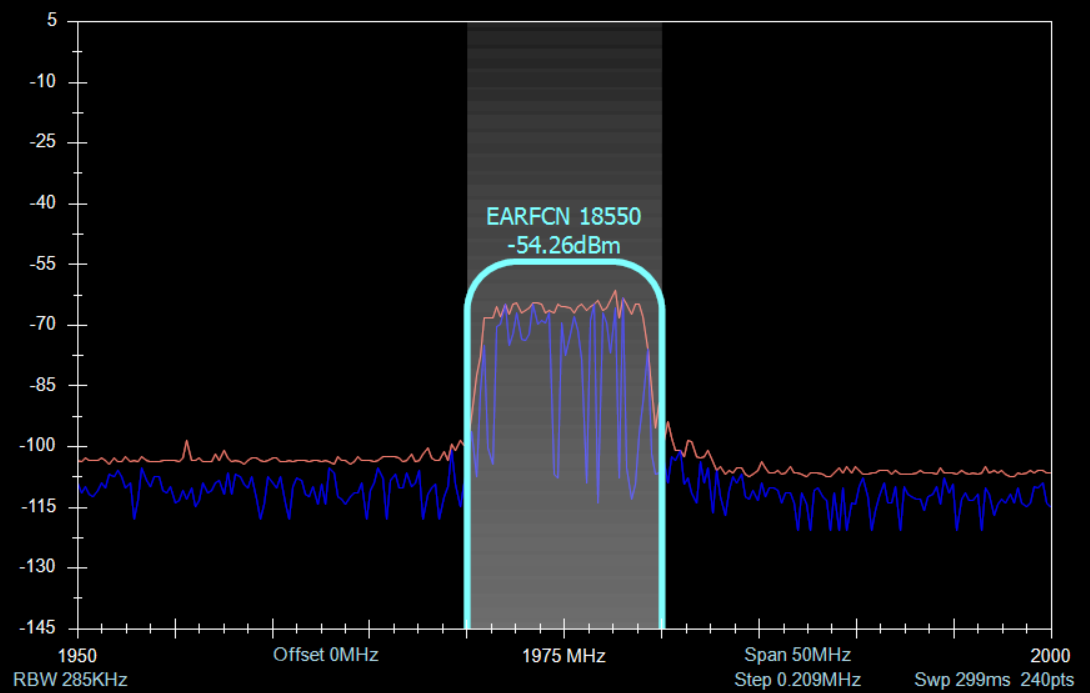
Task: Click the 240pts sweep points value
Action: (x=1047, y=680)
